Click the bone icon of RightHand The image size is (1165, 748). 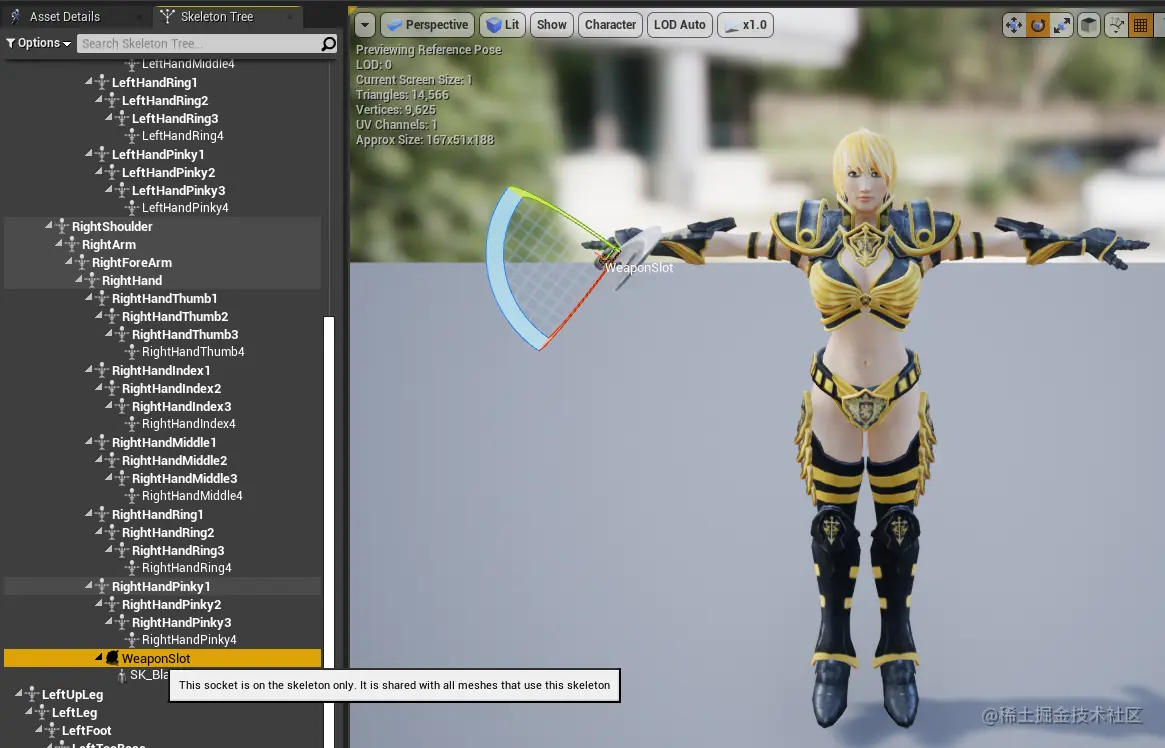(92, 281)
